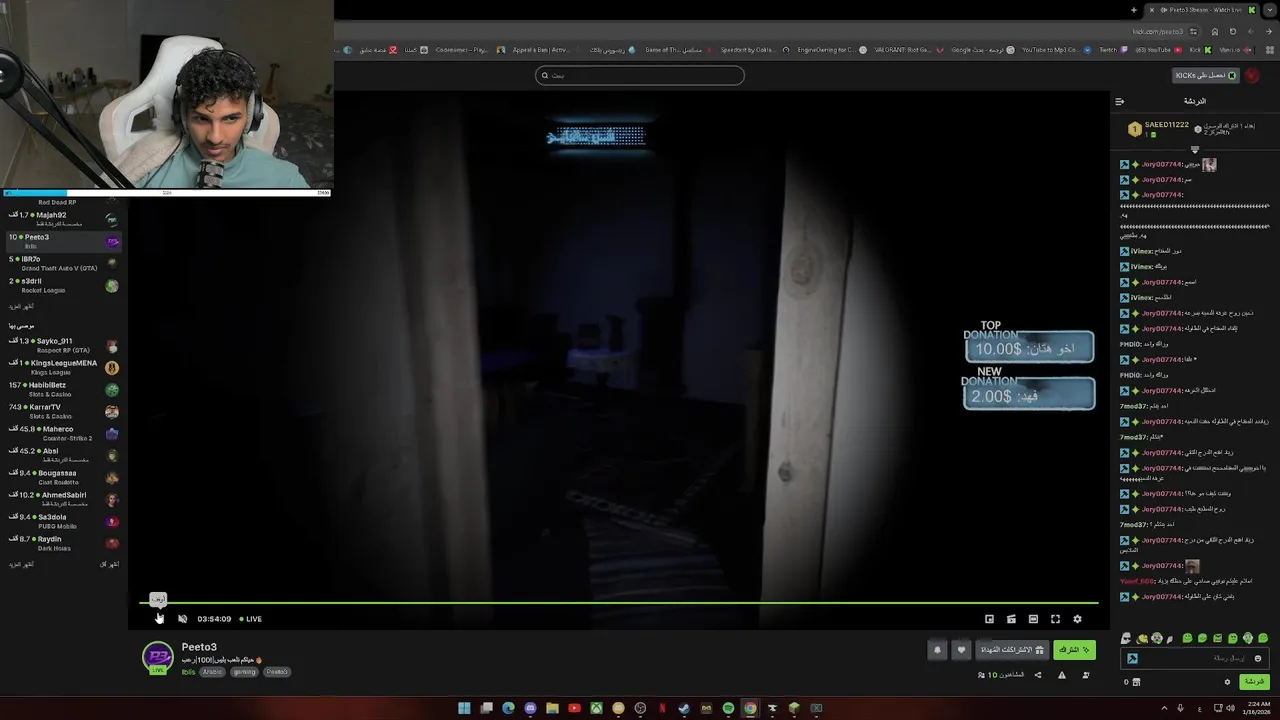Viewport: 1280px width, 720px height.
Task: Enter fullscreen mode in the player
Action: click(x=1055, y=619)
